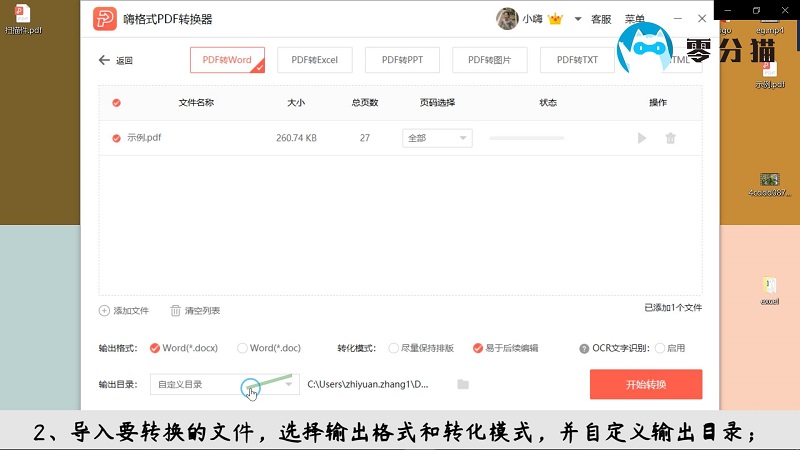Click the 小嗨 username
This screenshot has width=800, height=450.
tap(532, 19)
